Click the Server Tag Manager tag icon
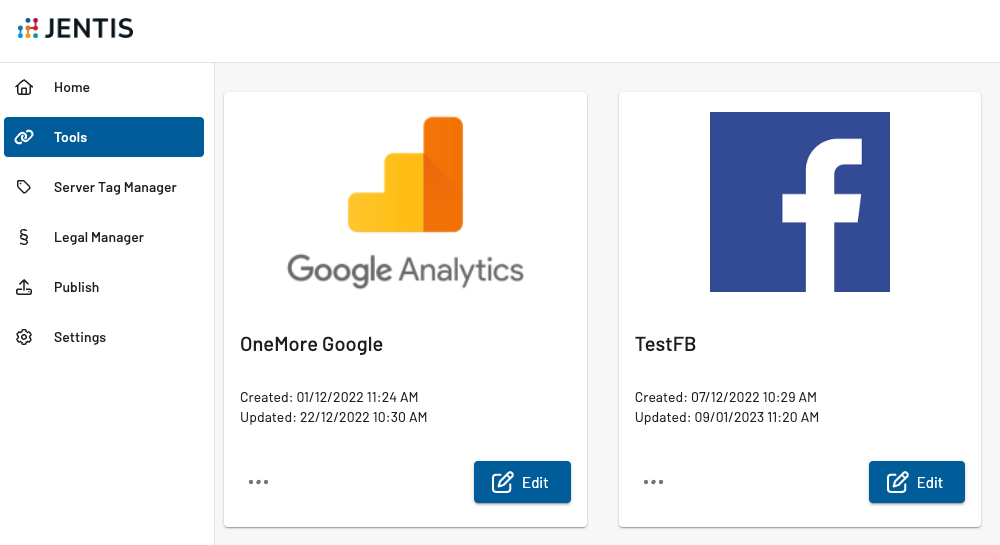Screen dimensions: 1000x545 point(24,187)
